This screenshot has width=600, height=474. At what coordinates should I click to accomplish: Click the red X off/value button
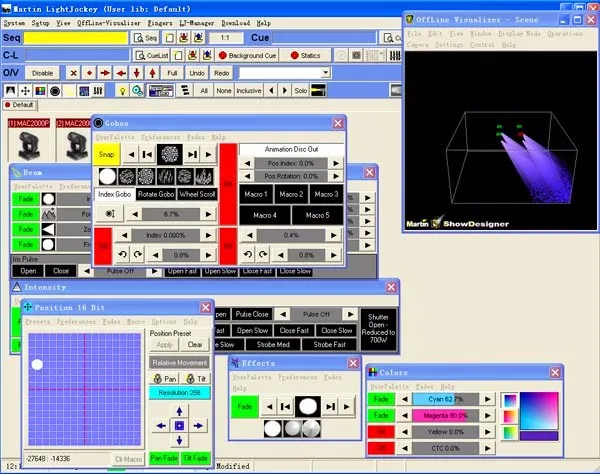[x=73, y=73]
